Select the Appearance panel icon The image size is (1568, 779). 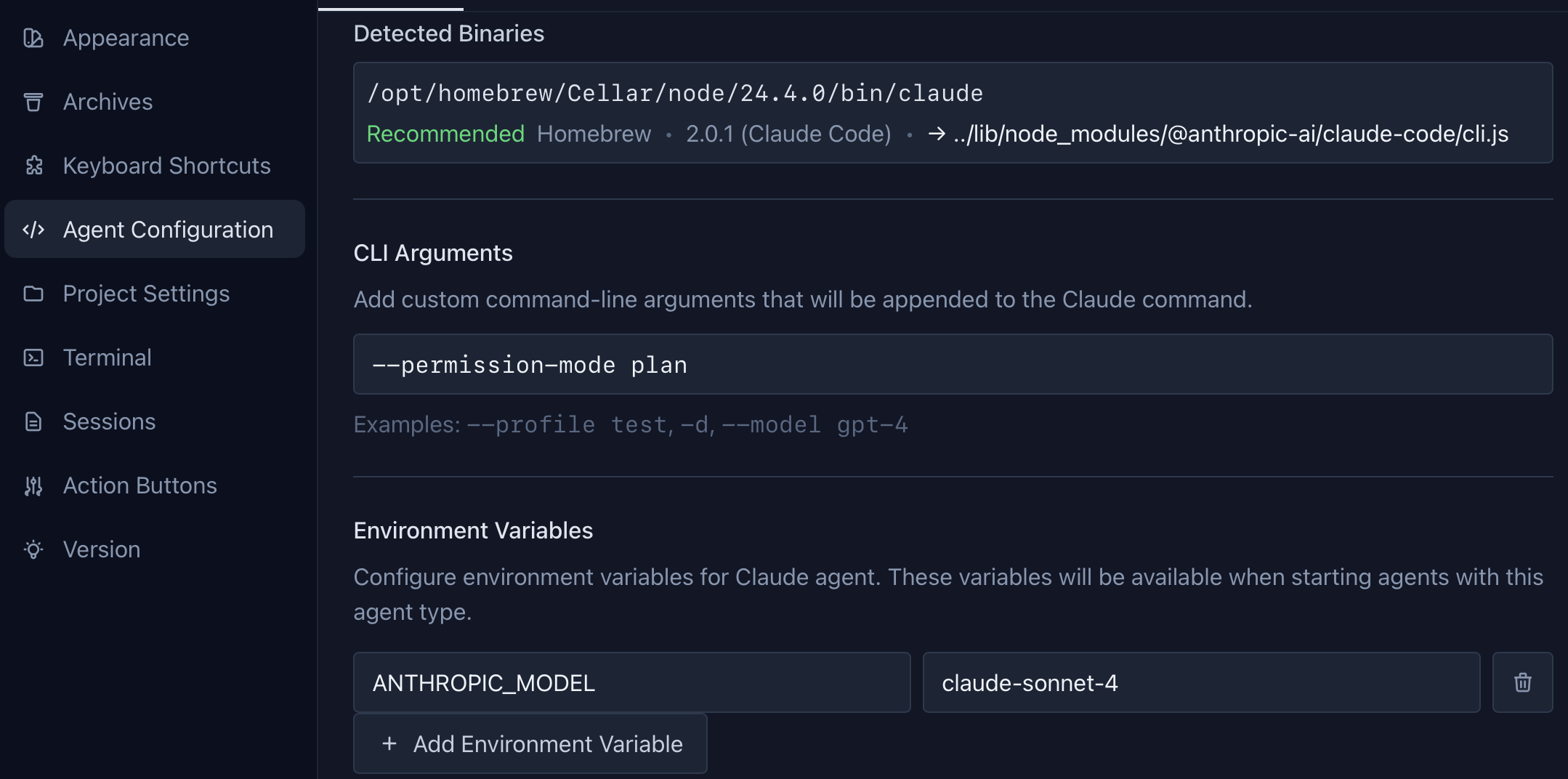pos(33,38)
